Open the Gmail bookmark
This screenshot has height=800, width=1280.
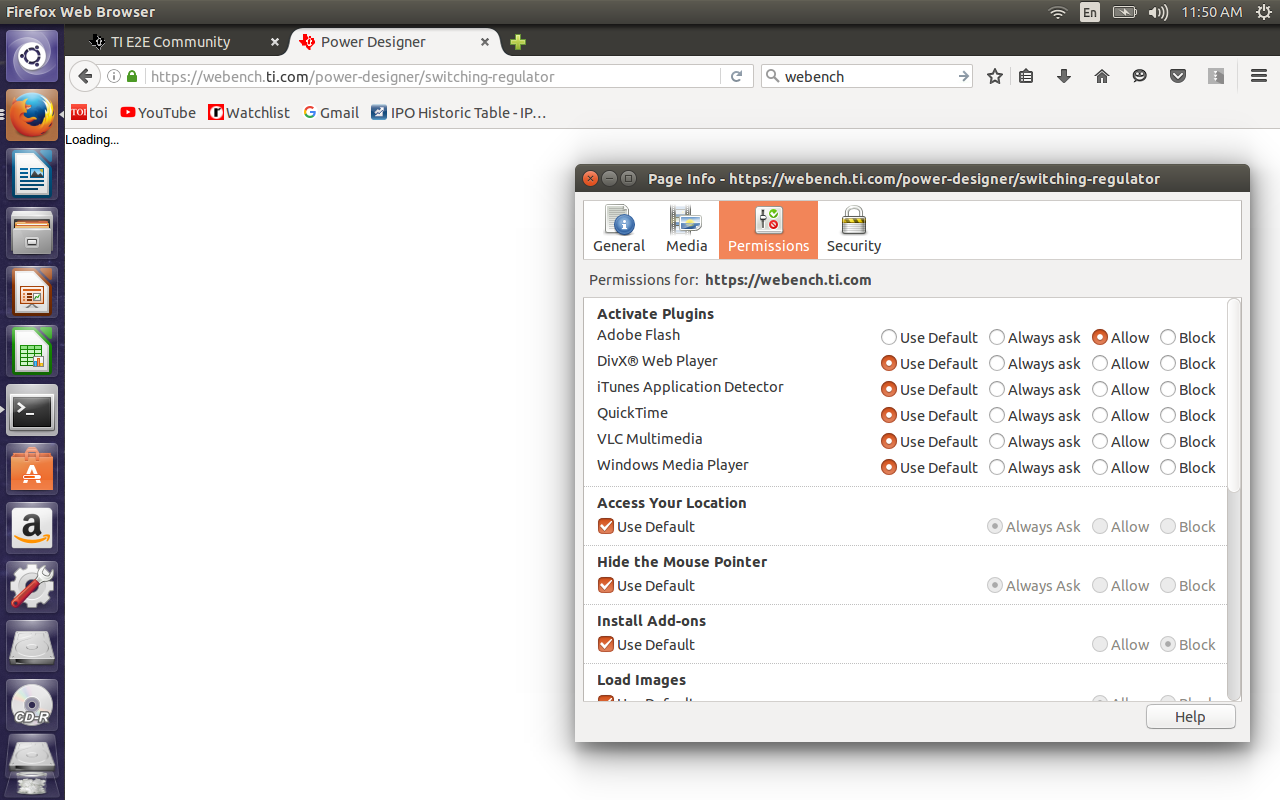pos(331,113)
